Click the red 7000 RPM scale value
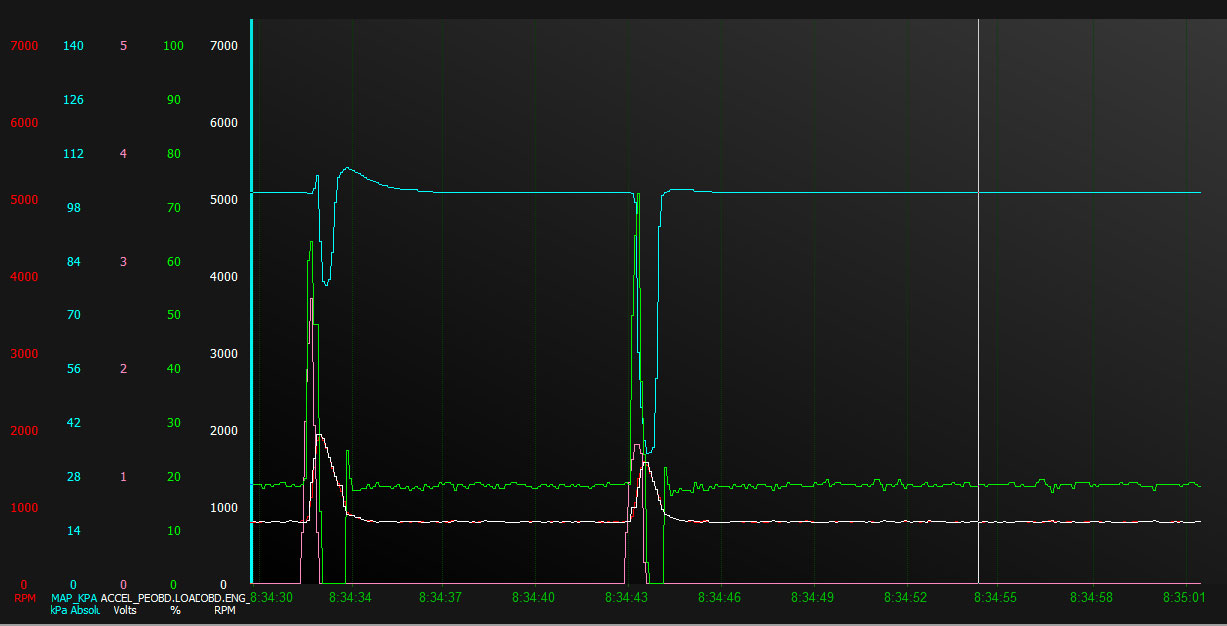The width and height of the screenshot is (1227, 626). [24, 46]
